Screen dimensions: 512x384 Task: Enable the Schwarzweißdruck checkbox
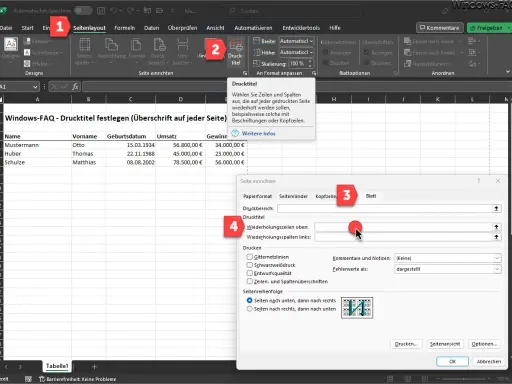pos(249,265)
